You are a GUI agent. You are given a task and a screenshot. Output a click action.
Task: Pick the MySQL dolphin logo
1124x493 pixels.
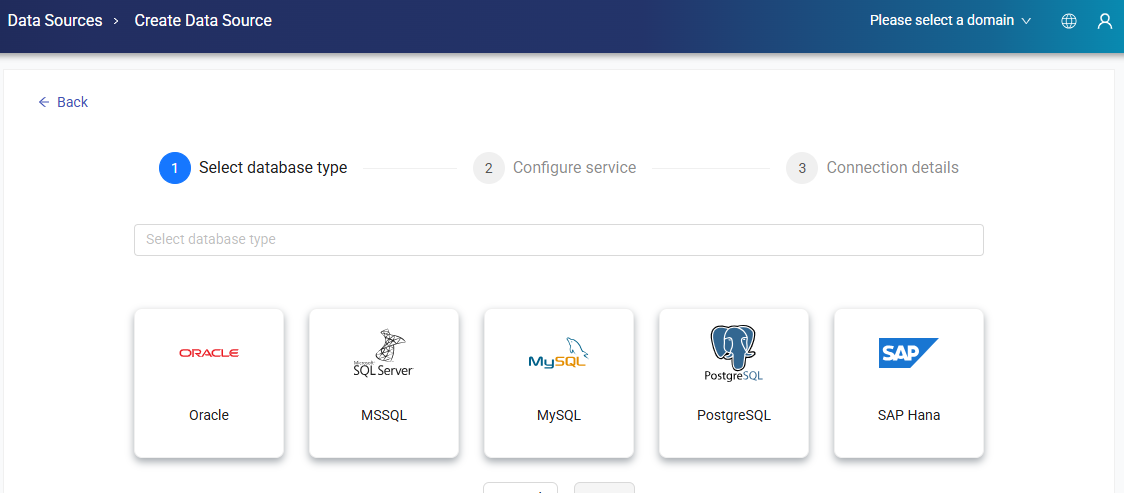click(558, 355)
